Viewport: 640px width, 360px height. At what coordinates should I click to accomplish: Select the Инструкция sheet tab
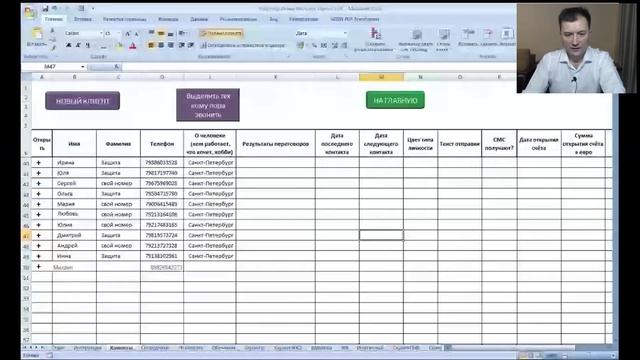(x=87, y=348)
